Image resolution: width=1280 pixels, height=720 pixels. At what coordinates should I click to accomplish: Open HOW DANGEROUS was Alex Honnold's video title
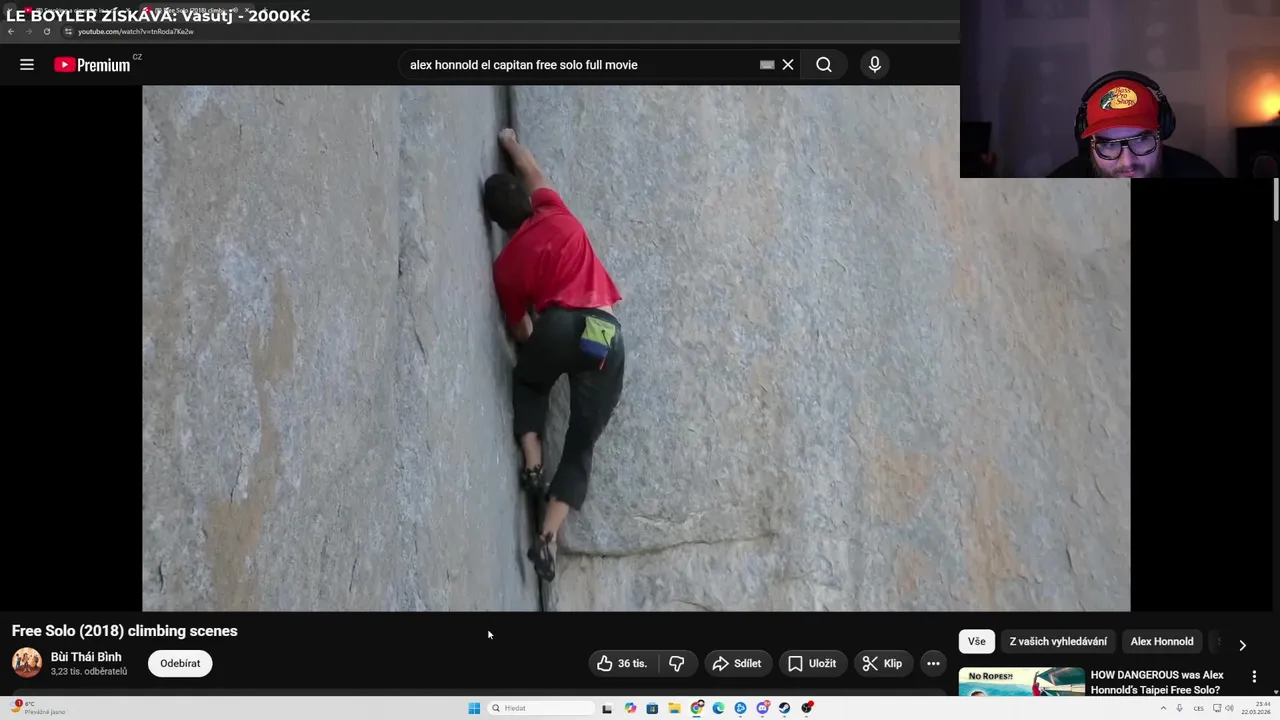[1157, 682]
